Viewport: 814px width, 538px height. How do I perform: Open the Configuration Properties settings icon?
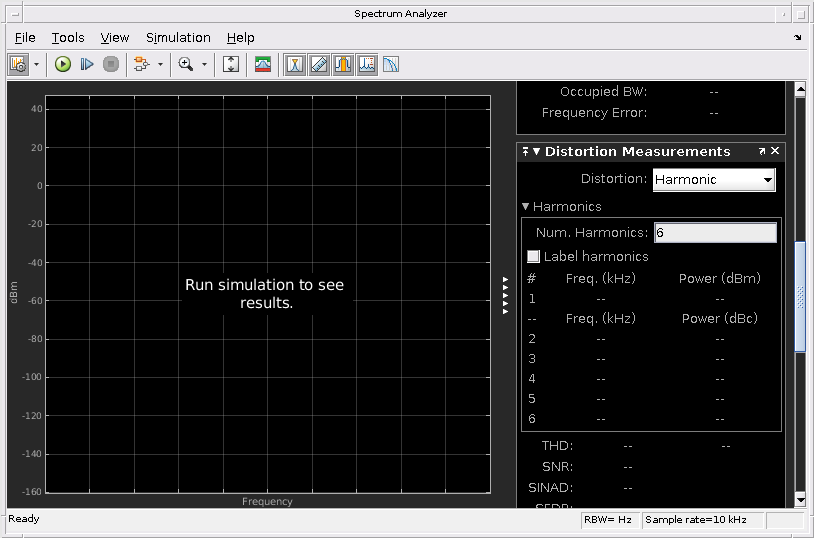[x=18, y=64]
